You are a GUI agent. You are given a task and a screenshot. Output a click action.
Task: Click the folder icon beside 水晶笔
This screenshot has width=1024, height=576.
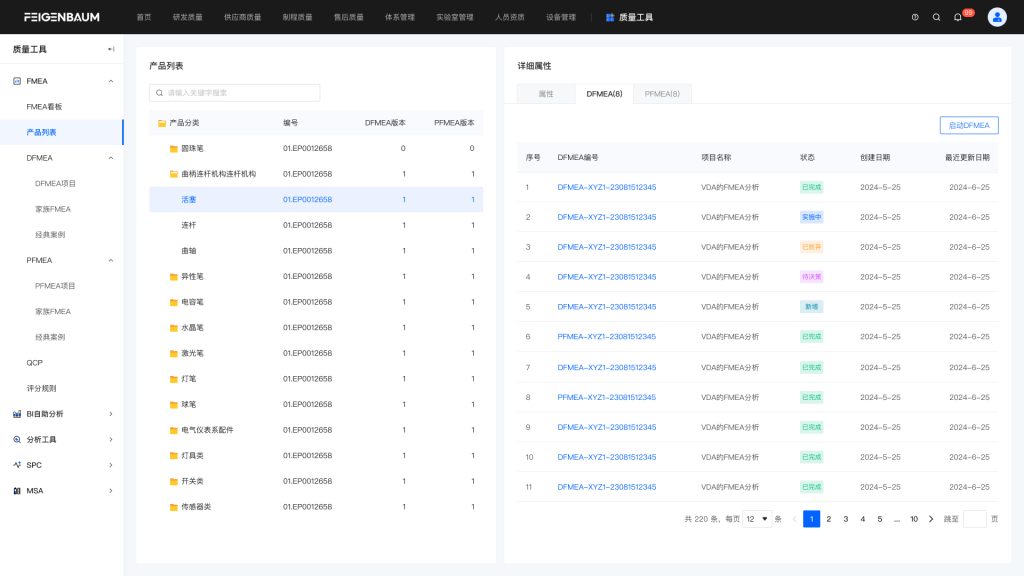pos(174,328)
